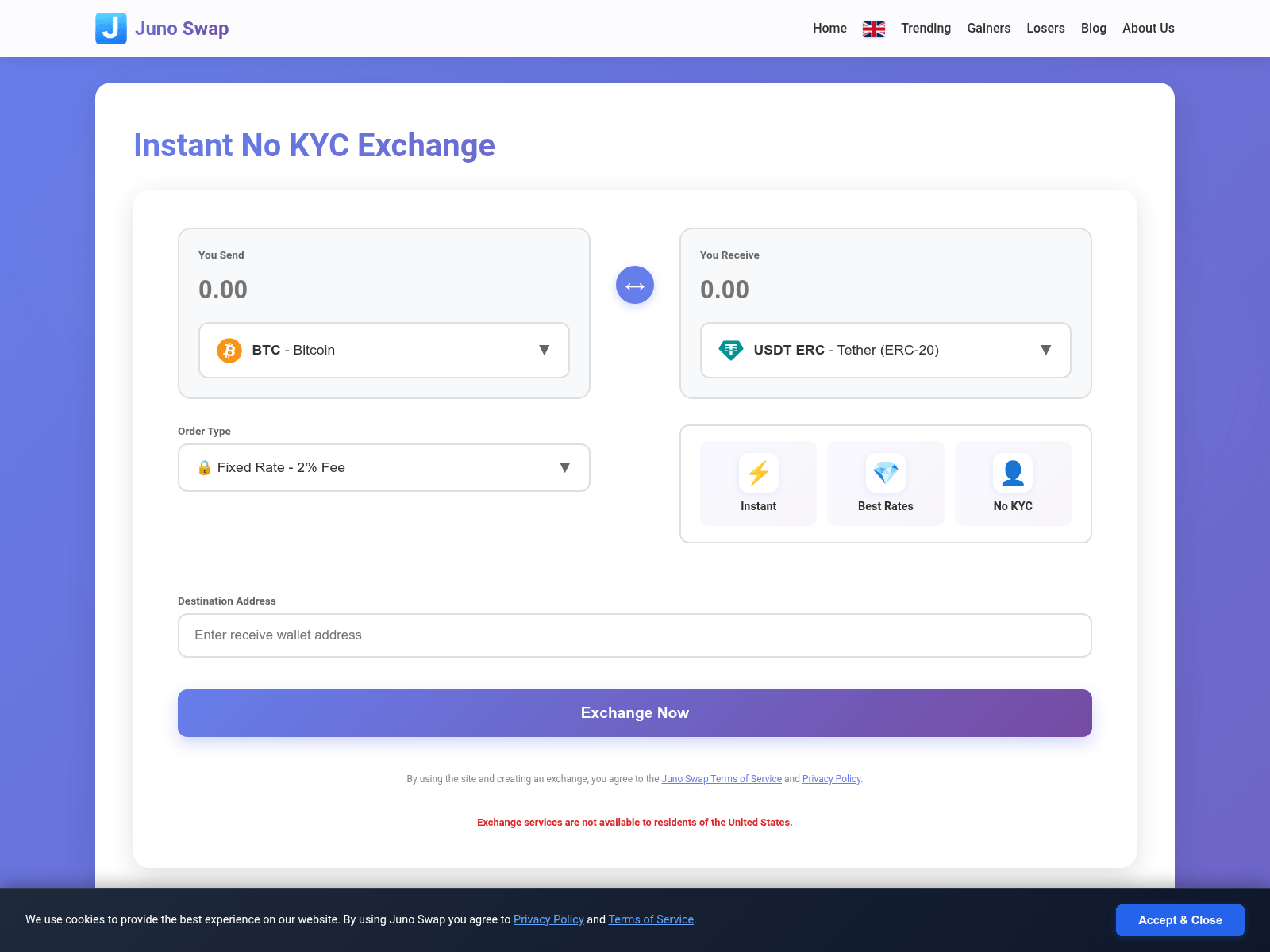1270x952 pixels.
Task: Focus the You Receive amount field
Action: pos(886,290)
